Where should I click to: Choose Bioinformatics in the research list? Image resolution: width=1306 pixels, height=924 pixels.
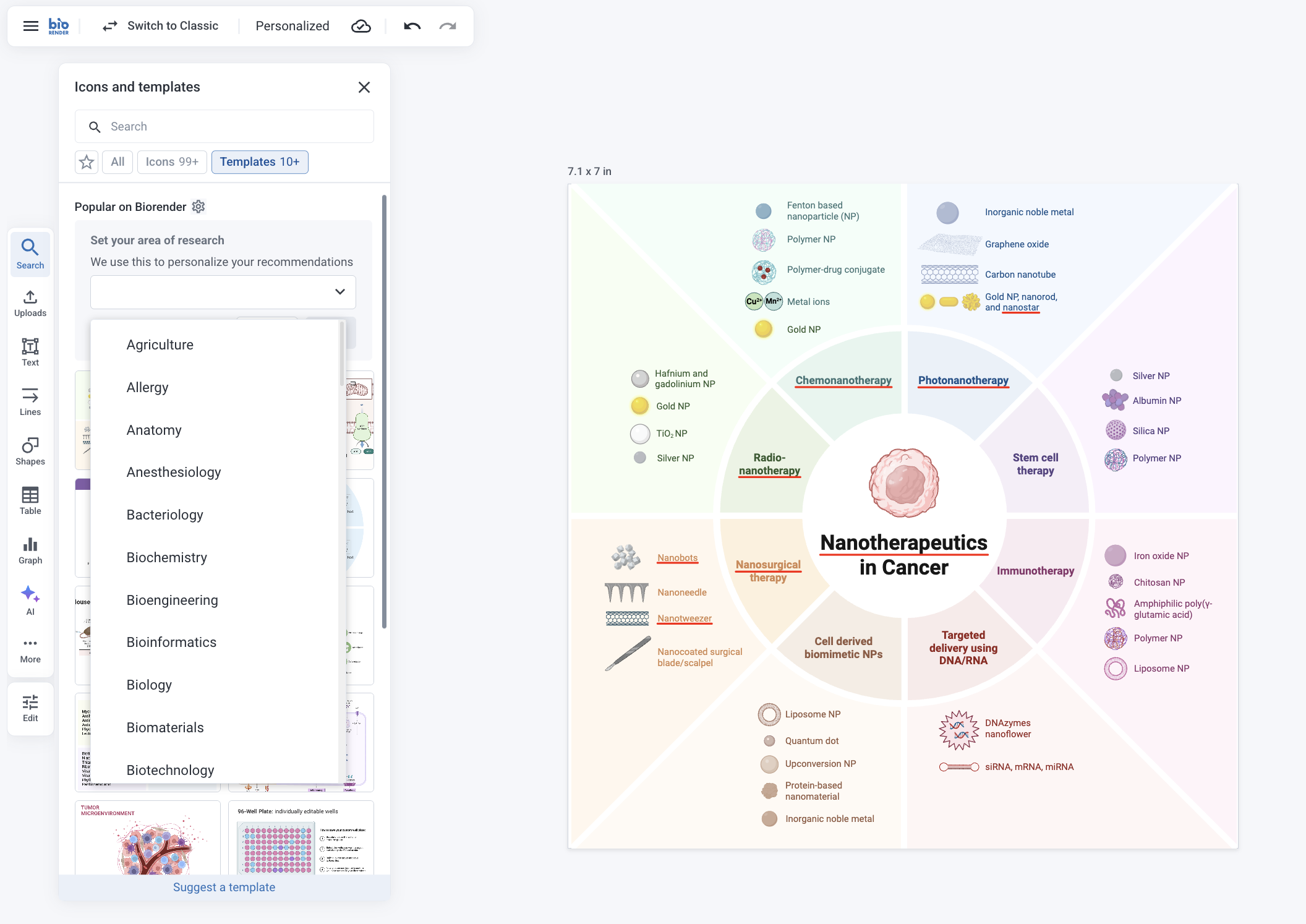point(171,642)
